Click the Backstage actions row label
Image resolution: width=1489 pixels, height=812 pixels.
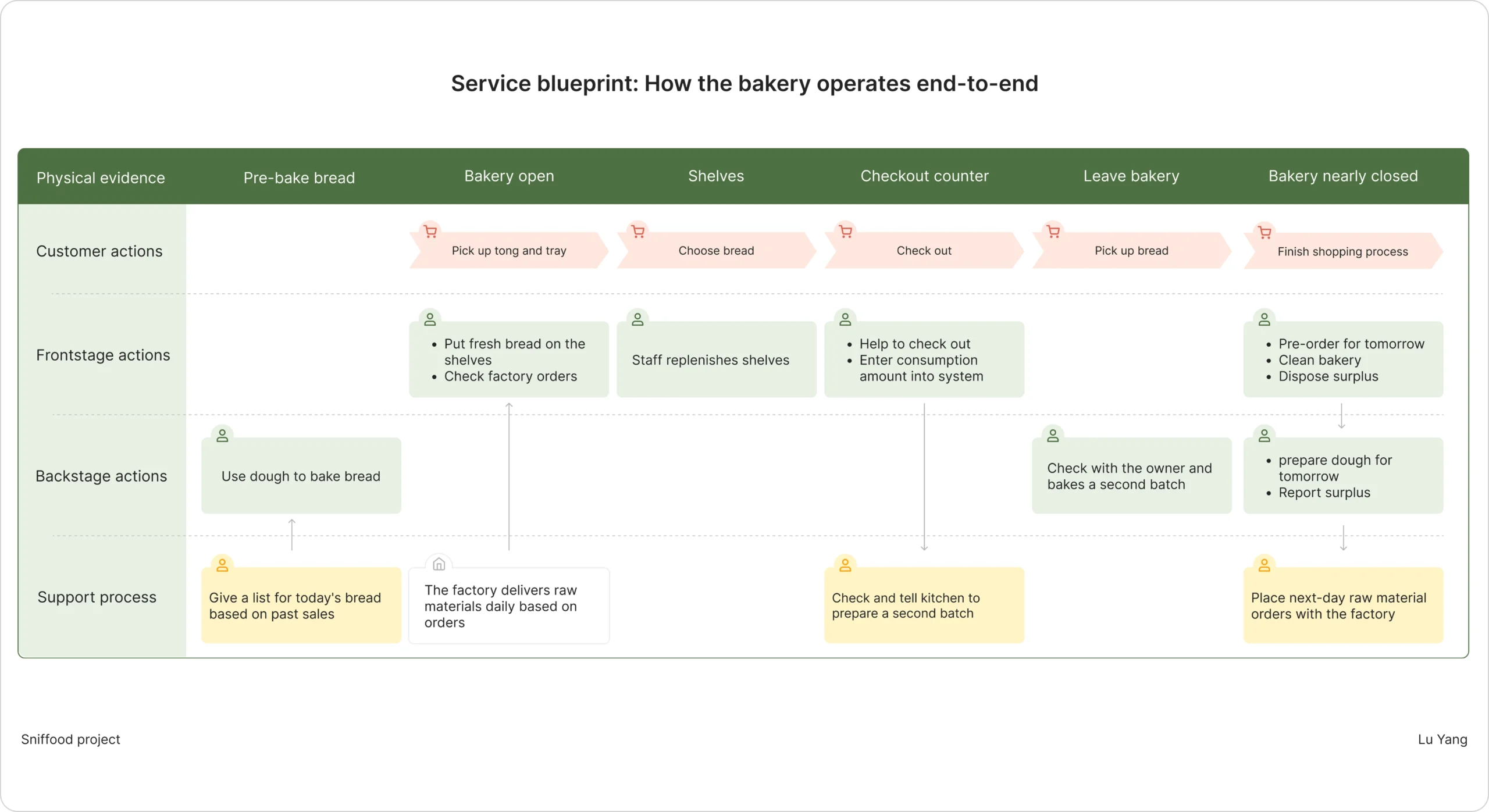pos(101,476)
